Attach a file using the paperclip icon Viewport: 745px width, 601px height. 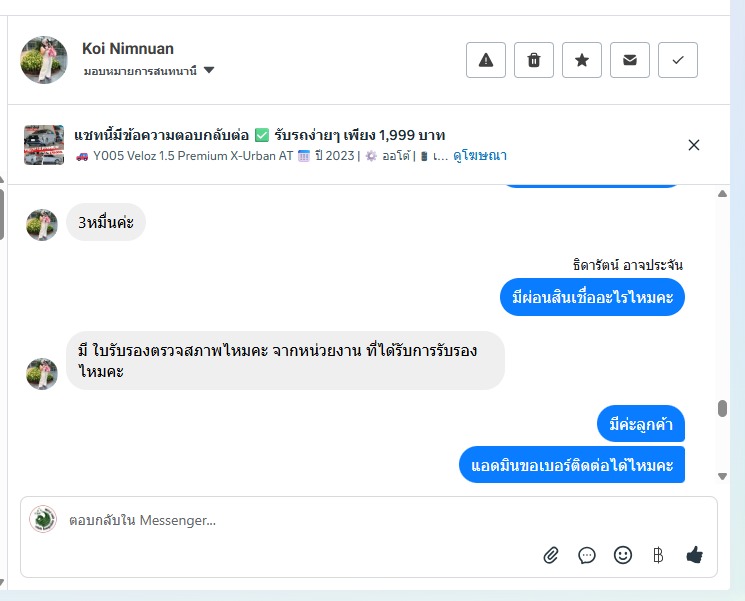tap(551, 555)
